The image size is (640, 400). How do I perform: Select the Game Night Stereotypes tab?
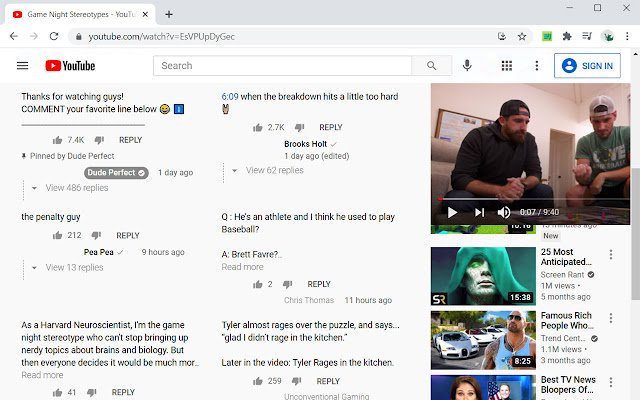pyautogui.click(x=80, y=14)
